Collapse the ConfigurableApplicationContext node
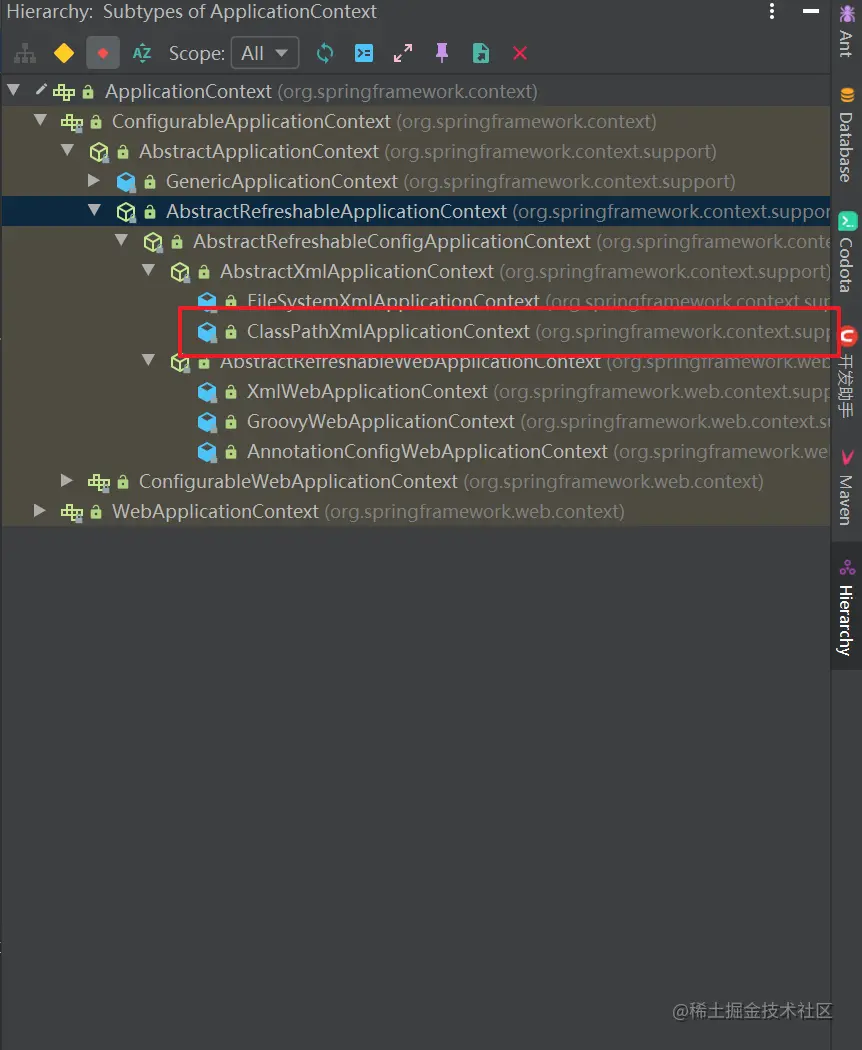862x1050 pixels. pos(40,121)
